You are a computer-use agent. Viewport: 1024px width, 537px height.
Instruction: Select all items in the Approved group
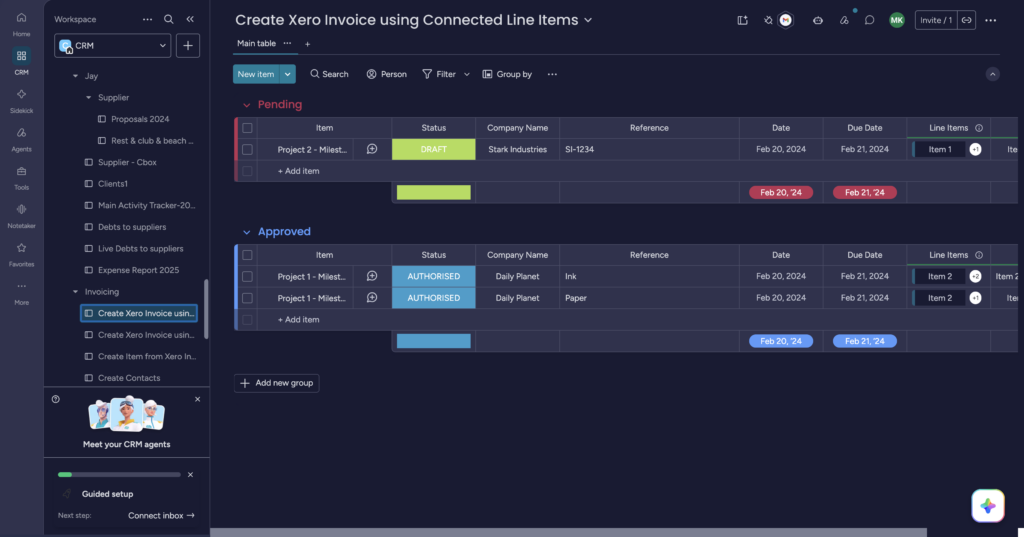tap(248, 255)
